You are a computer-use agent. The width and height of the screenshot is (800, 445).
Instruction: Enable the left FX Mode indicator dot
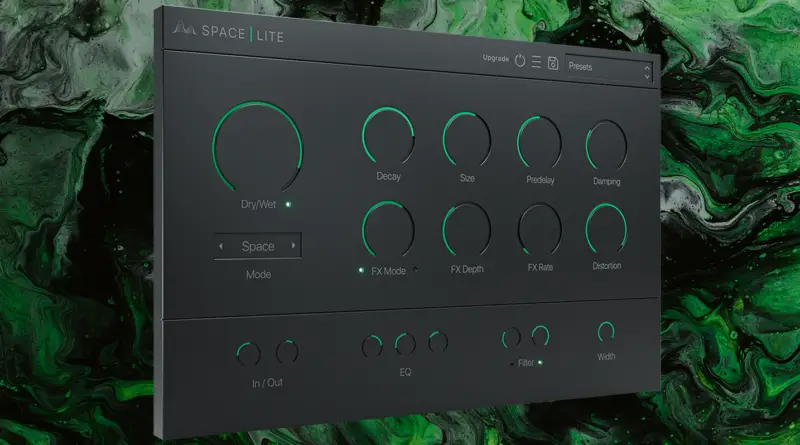pos(361,270)
